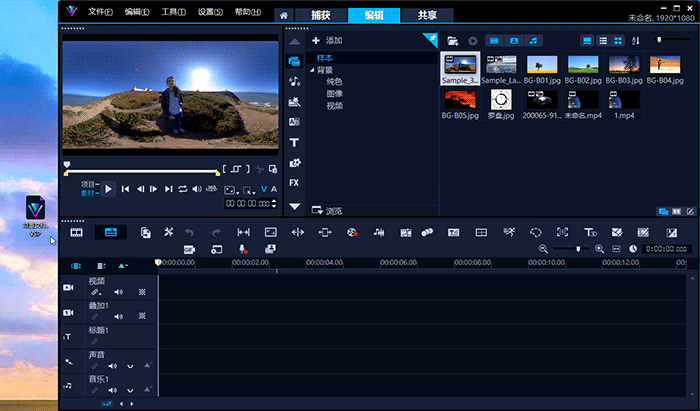Viewport: 700px width, 411px height.
Task: Click the library panel down arrow
Action: tap(294, 207)
